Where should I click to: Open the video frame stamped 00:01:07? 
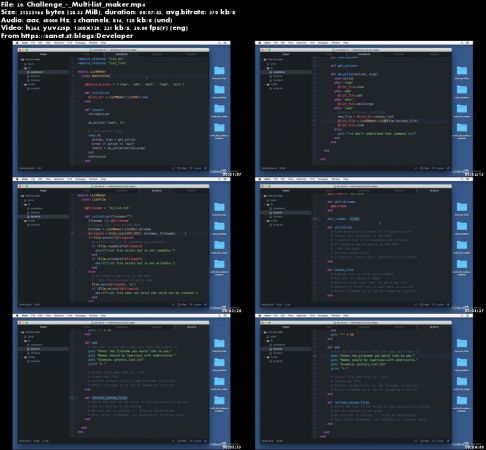coord(122,108)
